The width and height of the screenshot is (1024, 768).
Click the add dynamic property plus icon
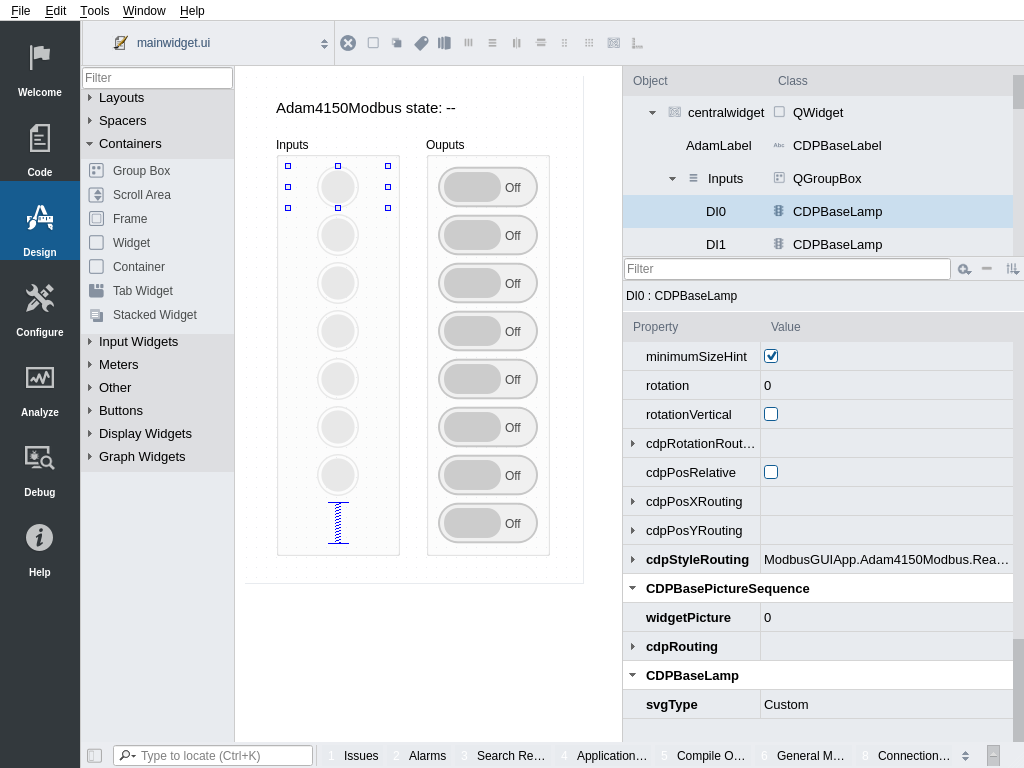[964, 269]
